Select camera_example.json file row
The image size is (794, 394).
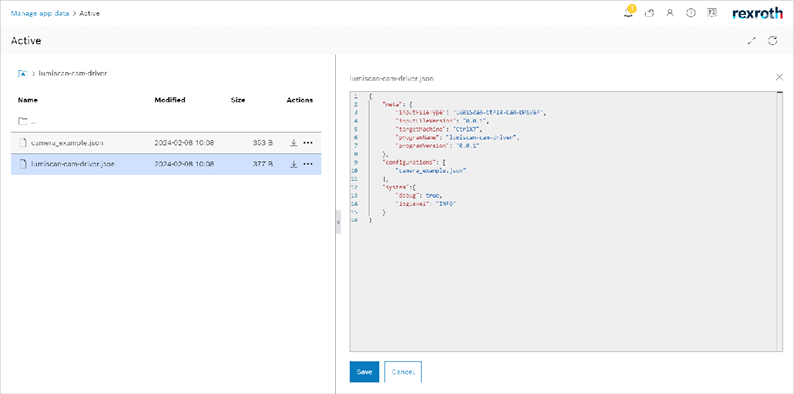(x=166, y=143)
